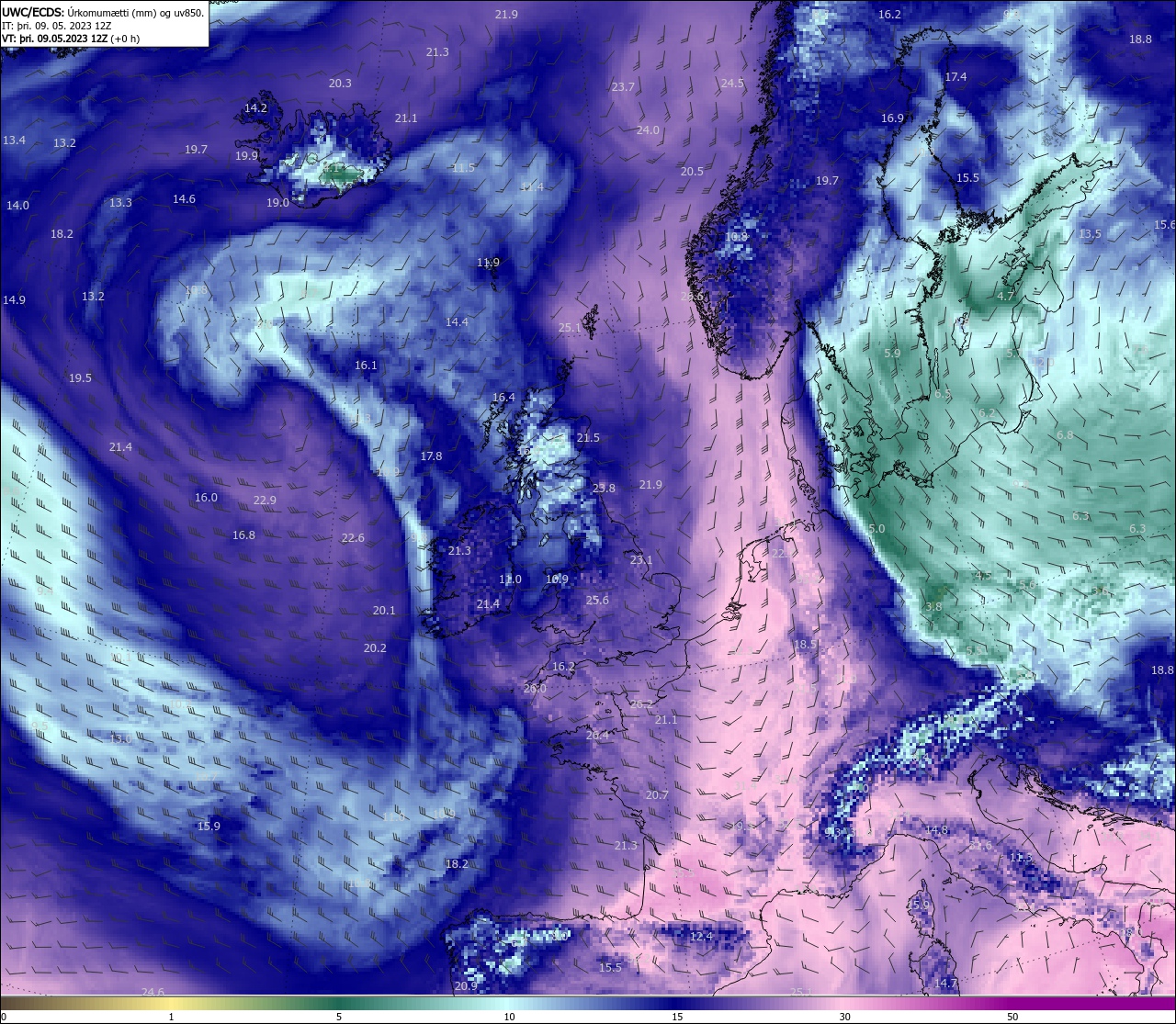This screenshot has height=1024, width=1176.
Task: Click the color scale tick label '10'
Action: click(509, 1017)
